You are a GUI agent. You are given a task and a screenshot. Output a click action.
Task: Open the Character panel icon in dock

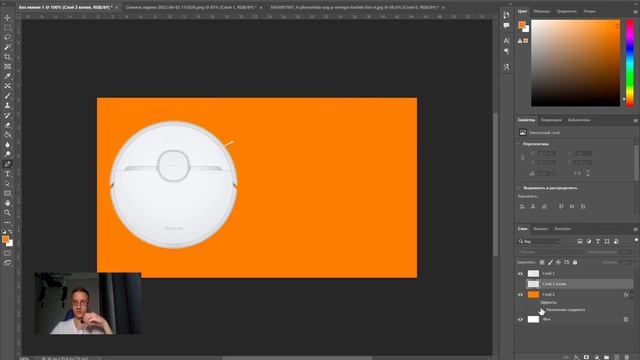tap(507, 41)
